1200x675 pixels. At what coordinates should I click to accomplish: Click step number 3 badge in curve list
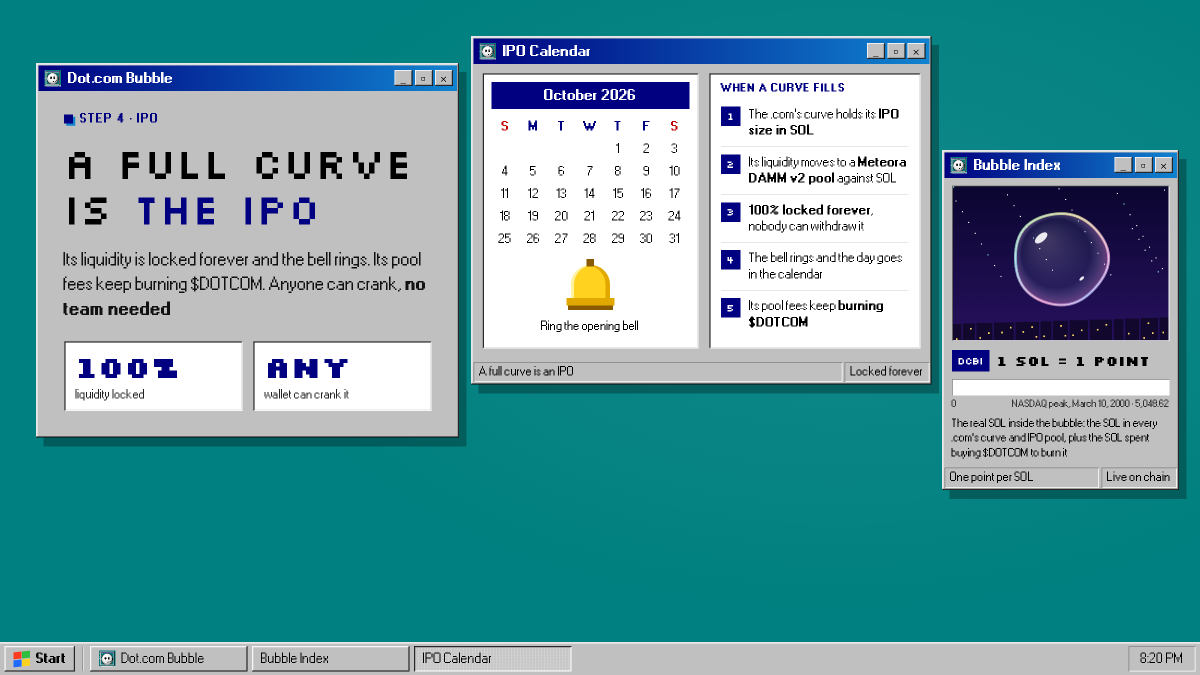(x=730, y=212)
